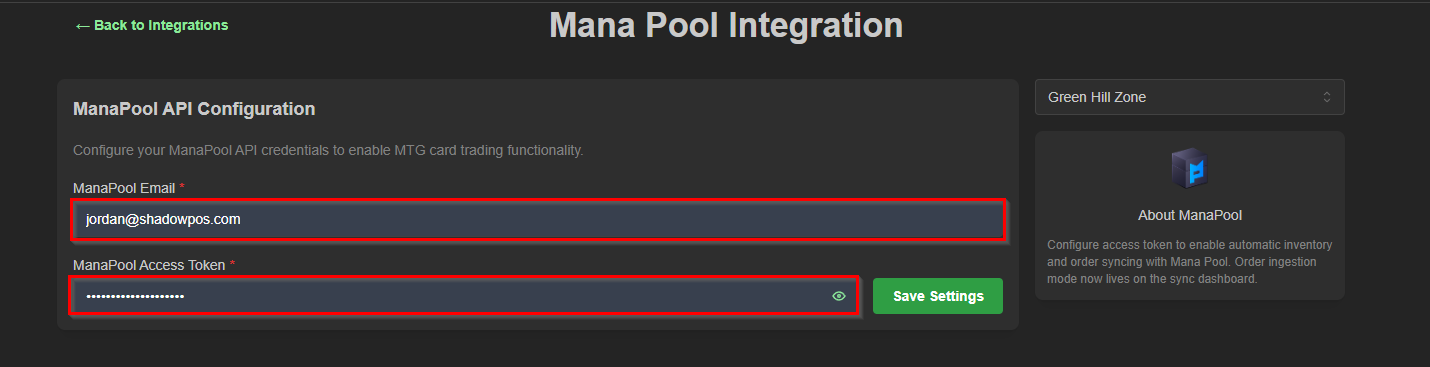Image resolution: width=1430 pixels, height=367 pixels.
Task: Click the ManaPool API Configuration heading
Action: pyautogui.click(x=194, y=108)
